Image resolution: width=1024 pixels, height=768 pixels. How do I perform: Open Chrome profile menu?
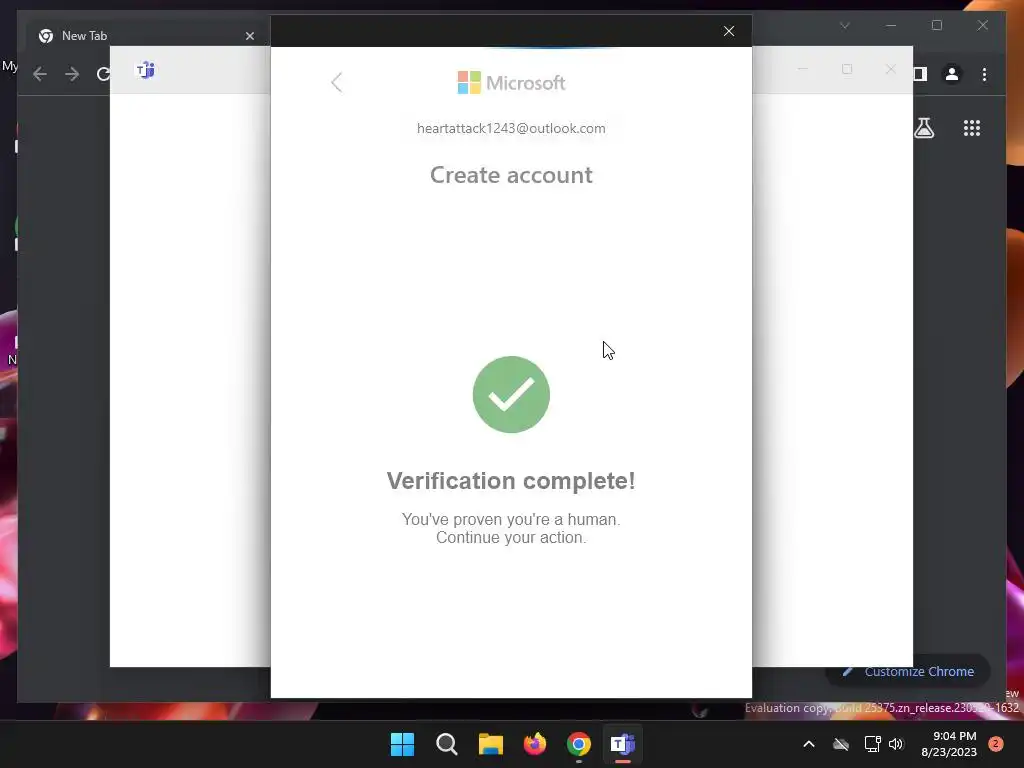click(x=952, y=74)
